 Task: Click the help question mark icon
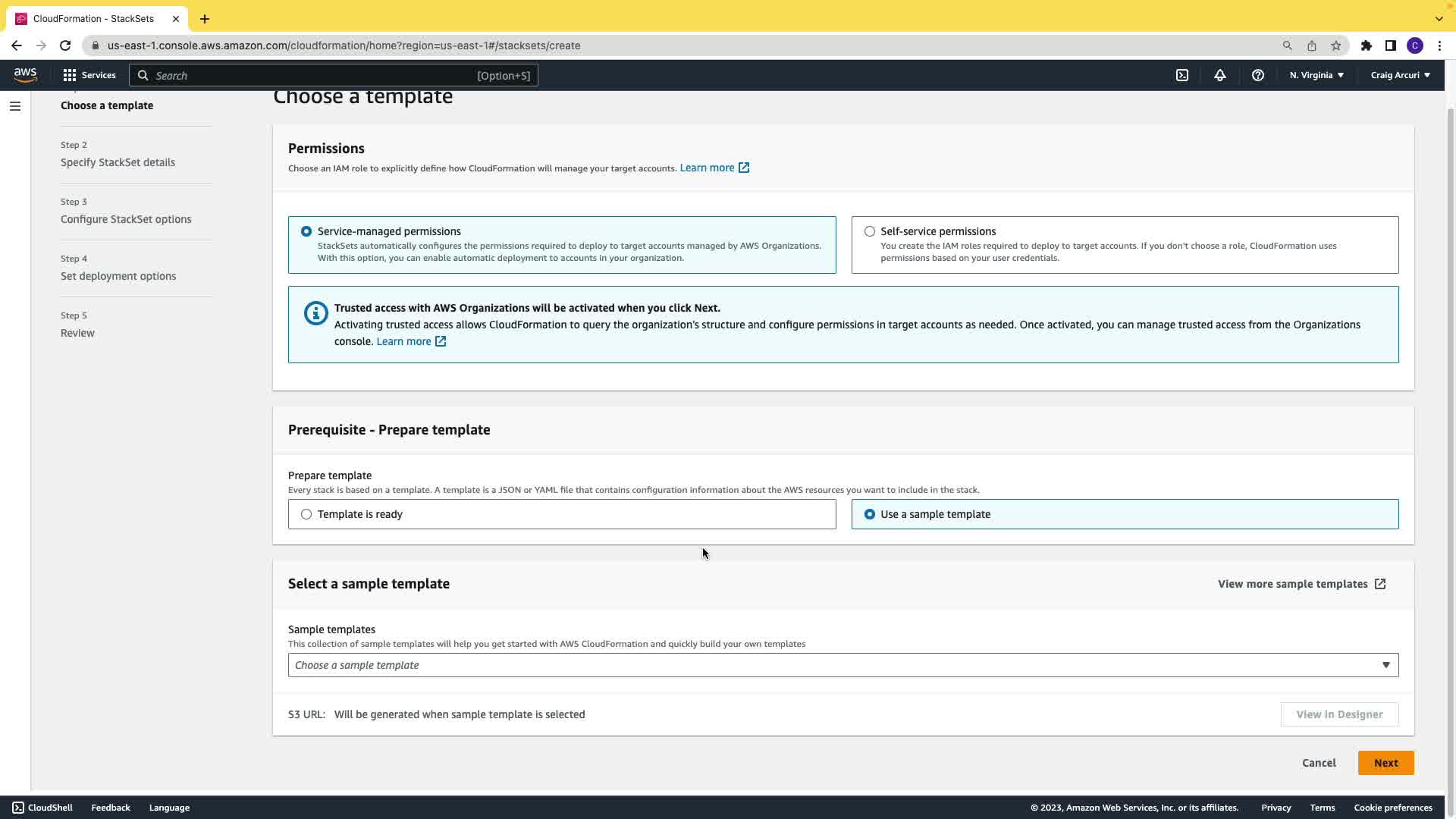(1257, 75)
